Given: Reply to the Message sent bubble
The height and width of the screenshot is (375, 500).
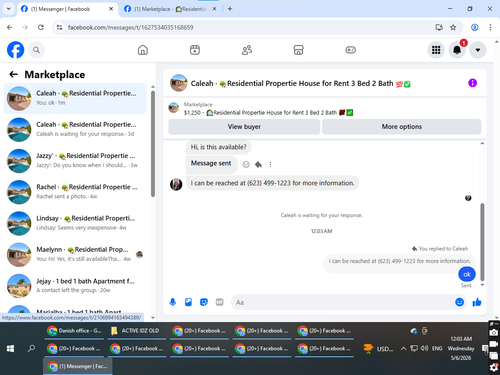Looking at the screenshot, I should coord(258,164).
